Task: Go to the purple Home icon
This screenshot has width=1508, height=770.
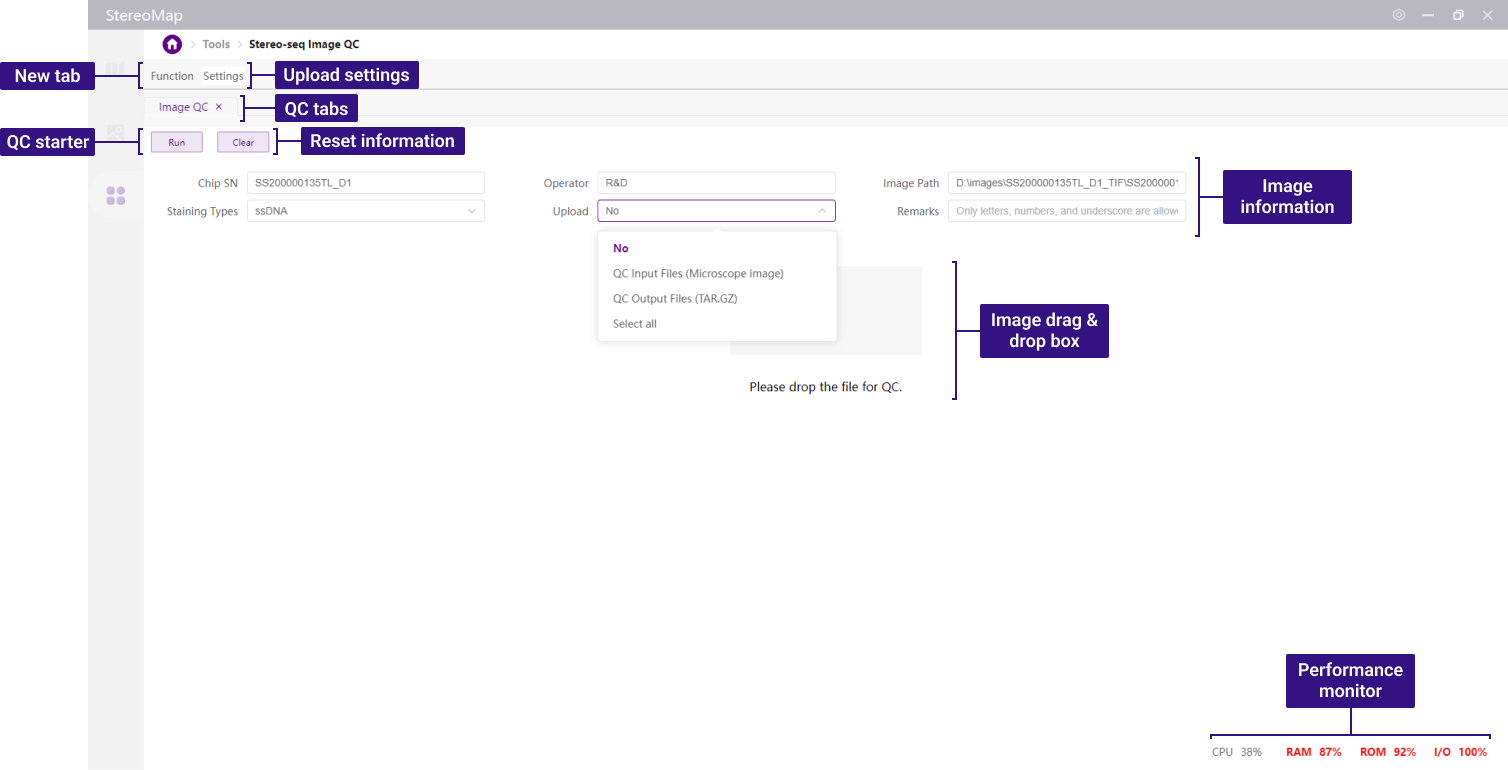Action: point(172,44)
